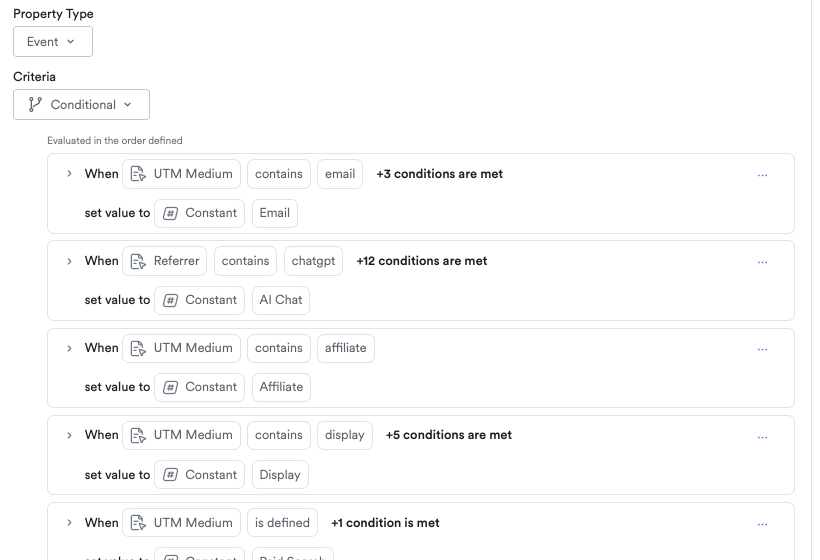
Task: Expand the email condition rule chevron
Action: click(69, 174)
